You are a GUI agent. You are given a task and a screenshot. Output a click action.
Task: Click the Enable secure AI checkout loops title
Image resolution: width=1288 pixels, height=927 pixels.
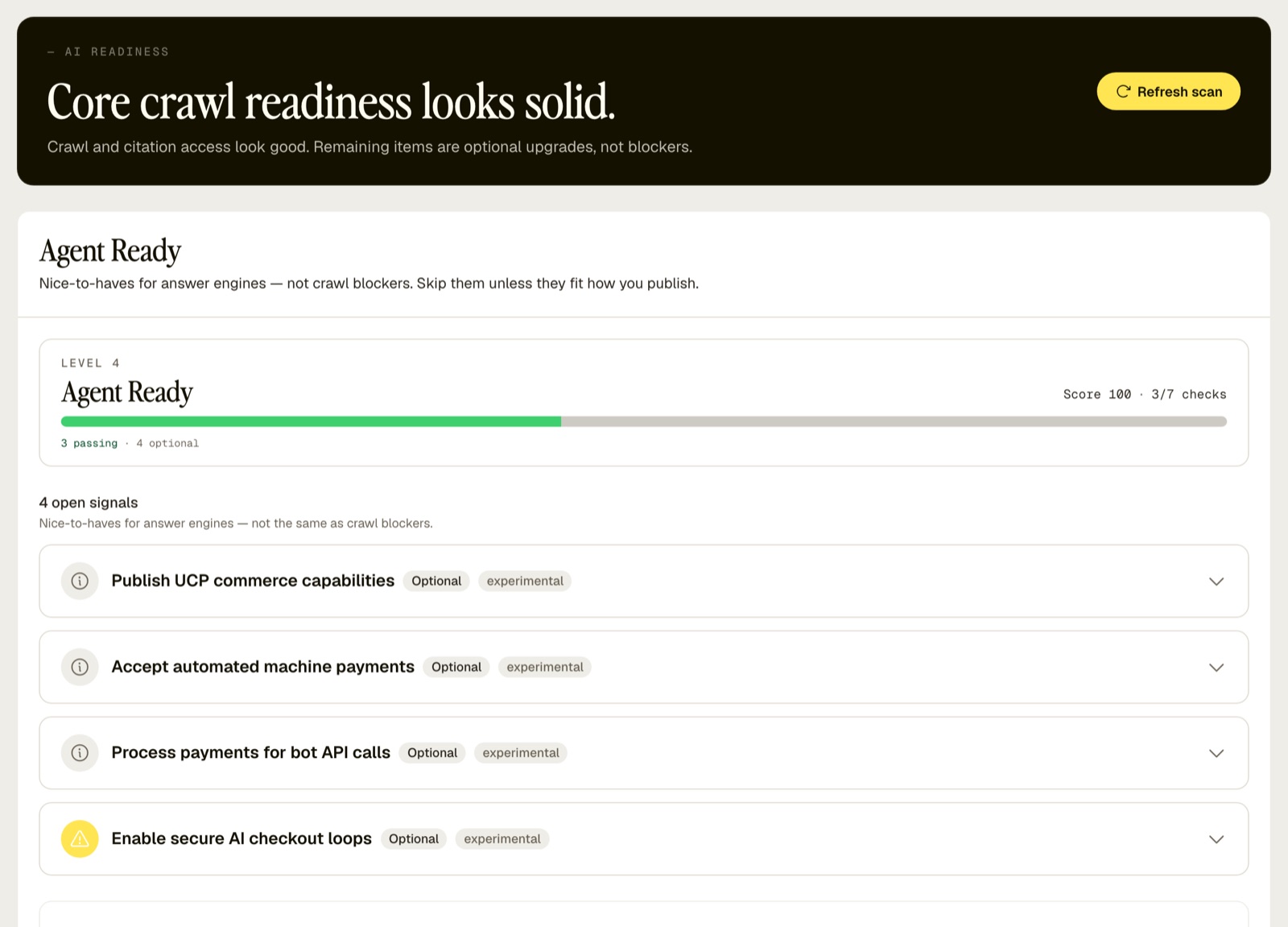(x=242, y=838)
